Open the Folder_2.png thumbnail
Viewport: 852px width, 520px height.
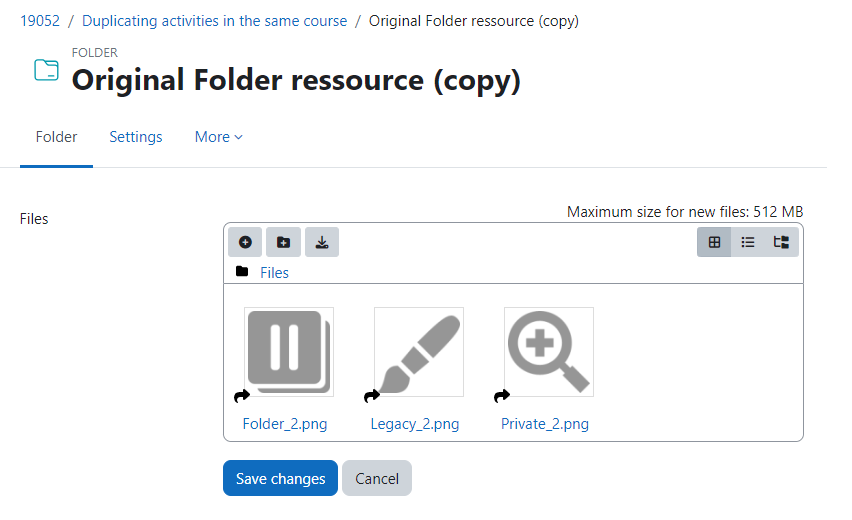[x=289, y=352]
